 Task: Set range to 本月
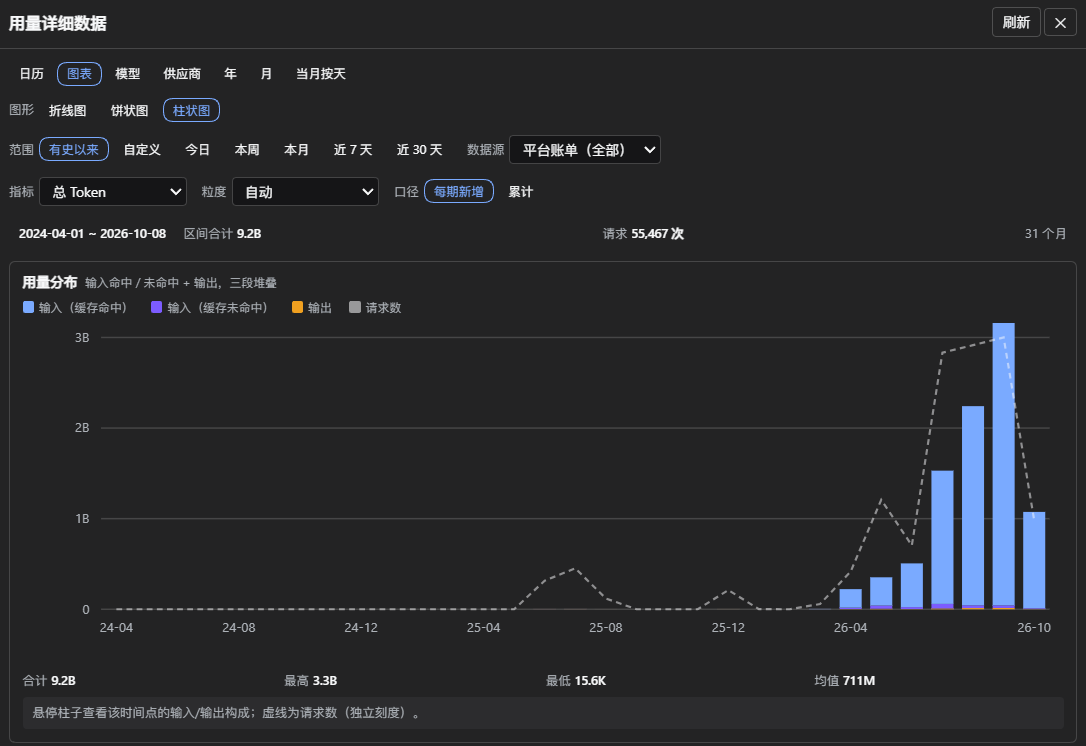coord(296,149)
